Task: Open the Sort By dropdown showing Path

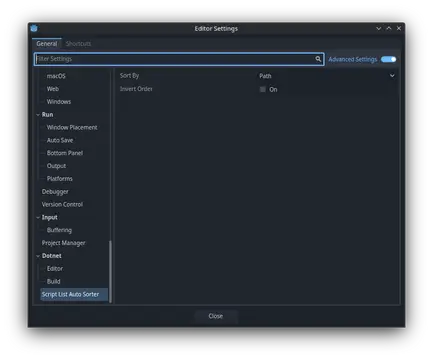Action: tap(327, 76)
